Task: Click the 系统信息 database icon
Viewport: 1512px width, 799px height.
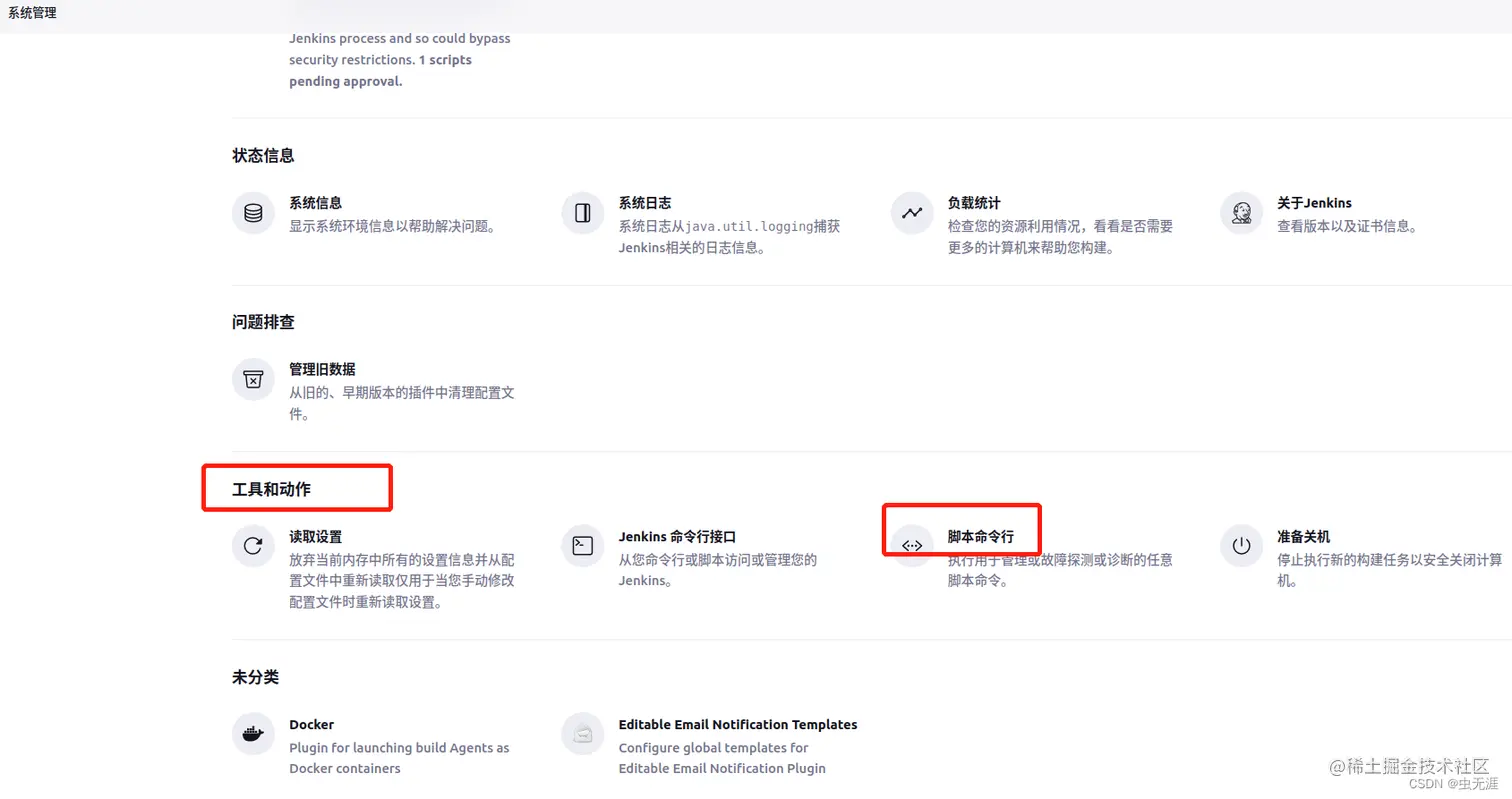Action: coord(253,212)
